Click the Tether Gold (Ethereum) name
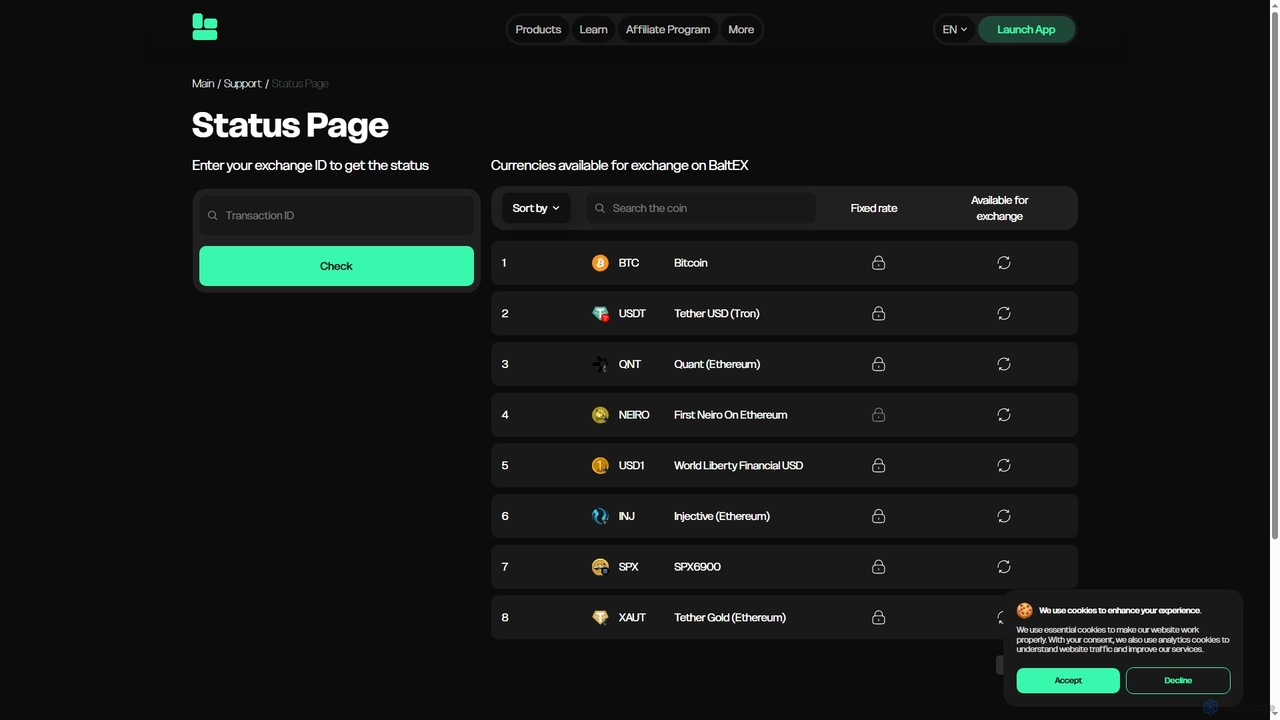Image resolution: width=1280 pixels, height=720 pixels. (730, 618)
